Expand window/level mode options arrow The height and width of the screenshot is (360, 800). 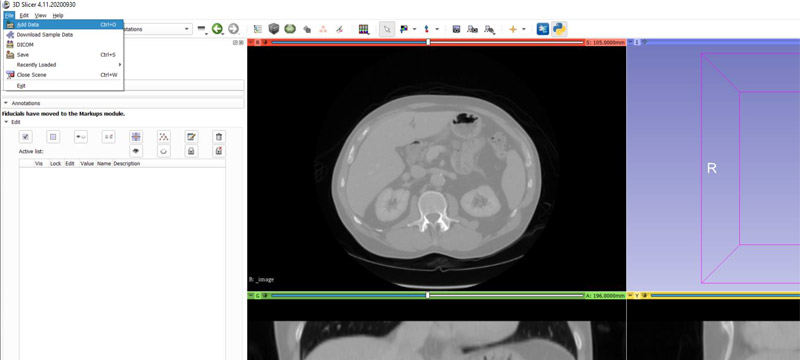pyautogui.click(x=414, y=29)
